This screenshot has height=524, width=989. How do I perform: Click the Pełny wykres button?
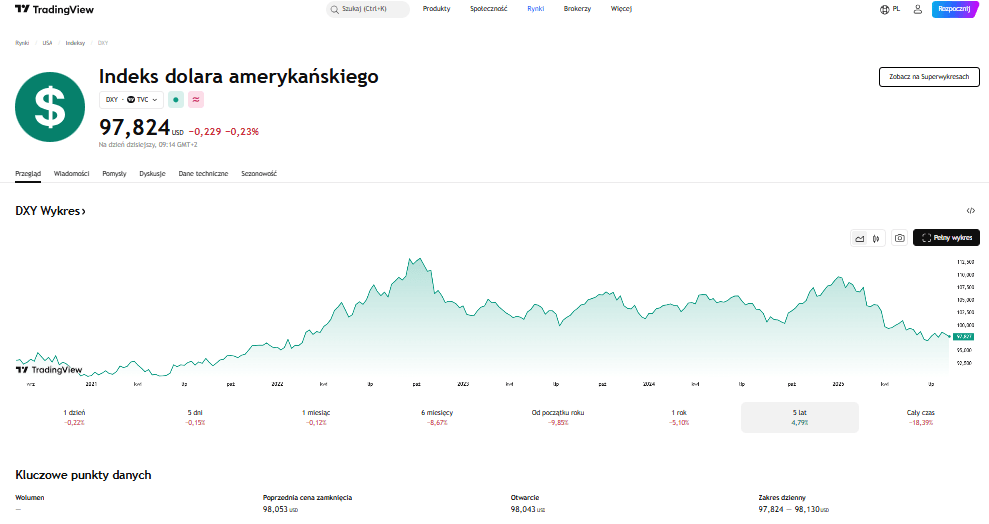[x=946, y=238]
